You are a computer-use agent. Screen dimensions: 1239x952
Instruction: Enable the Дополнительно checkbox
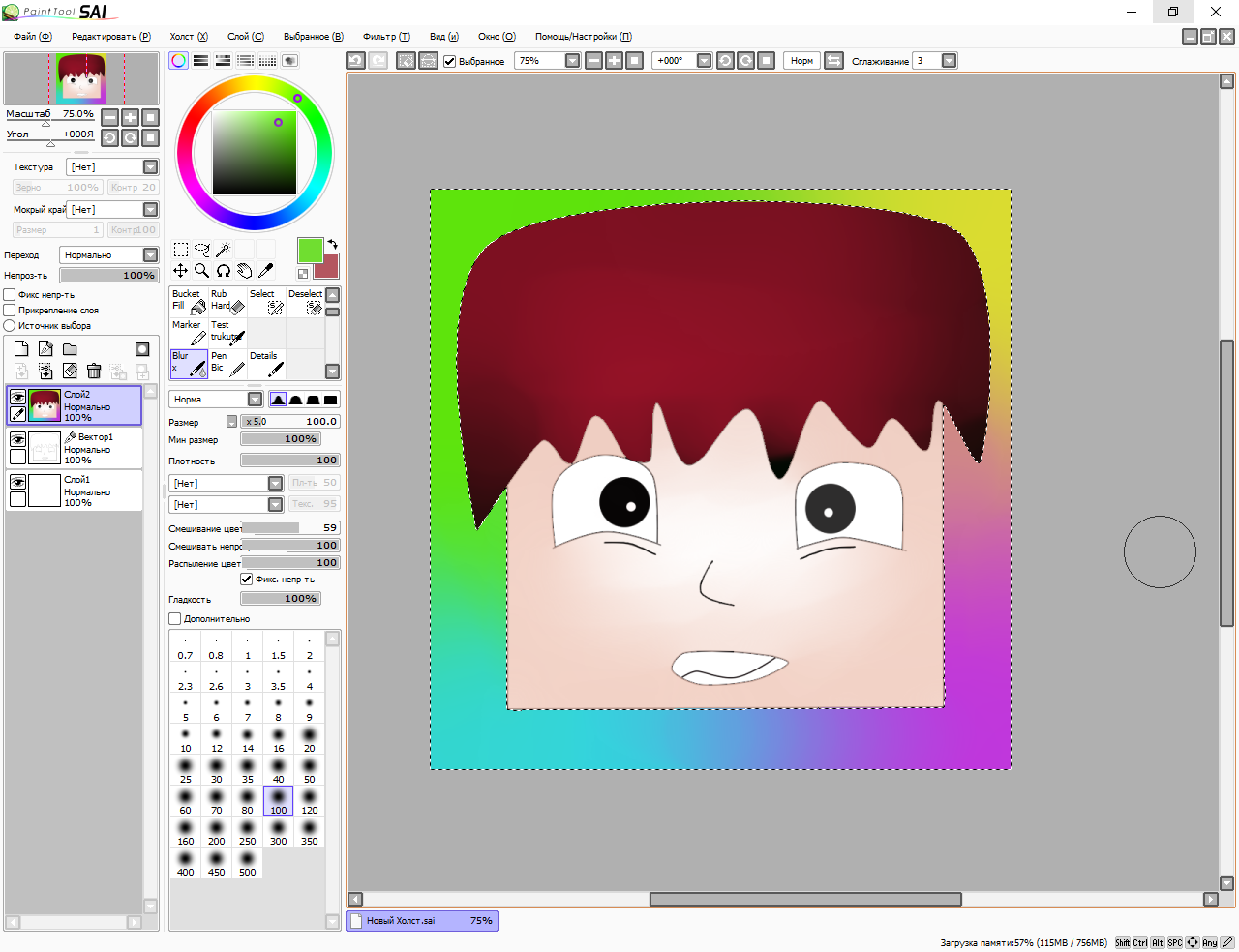click(175, 619)
